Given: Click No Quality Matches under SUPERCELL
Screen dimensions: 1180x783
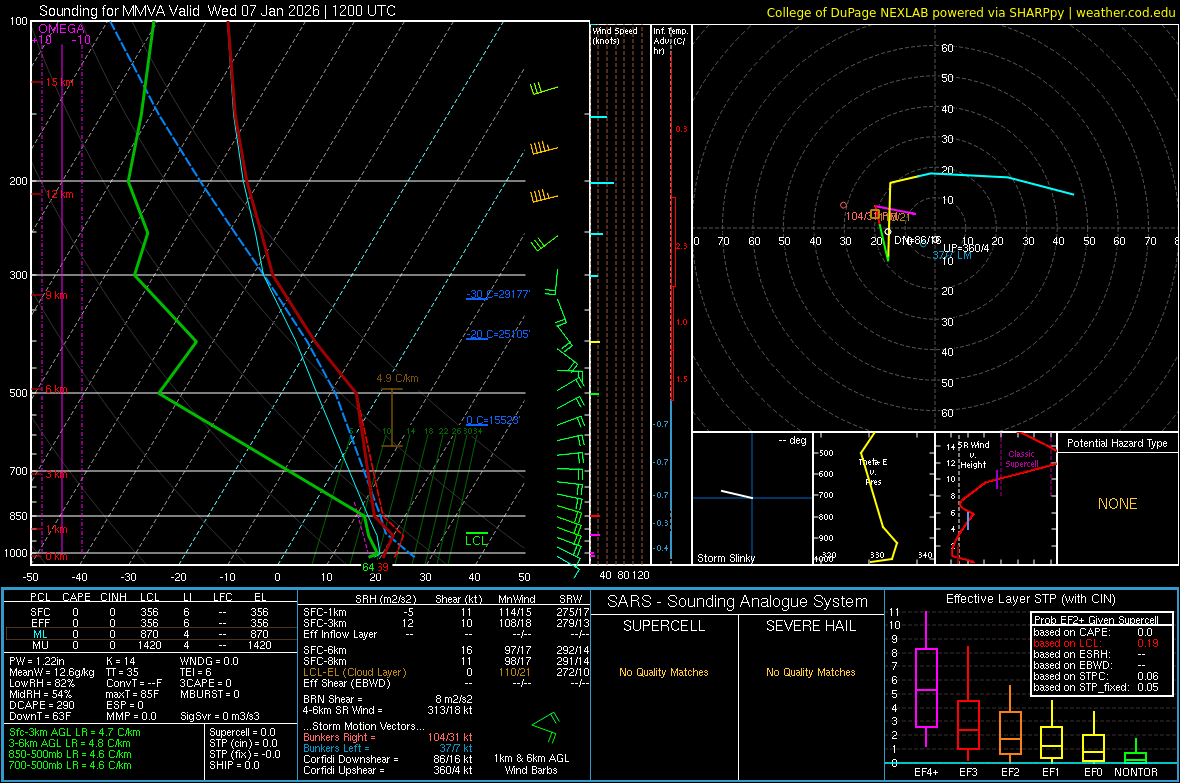Looking at the screenshot, I should coord(664,672).
